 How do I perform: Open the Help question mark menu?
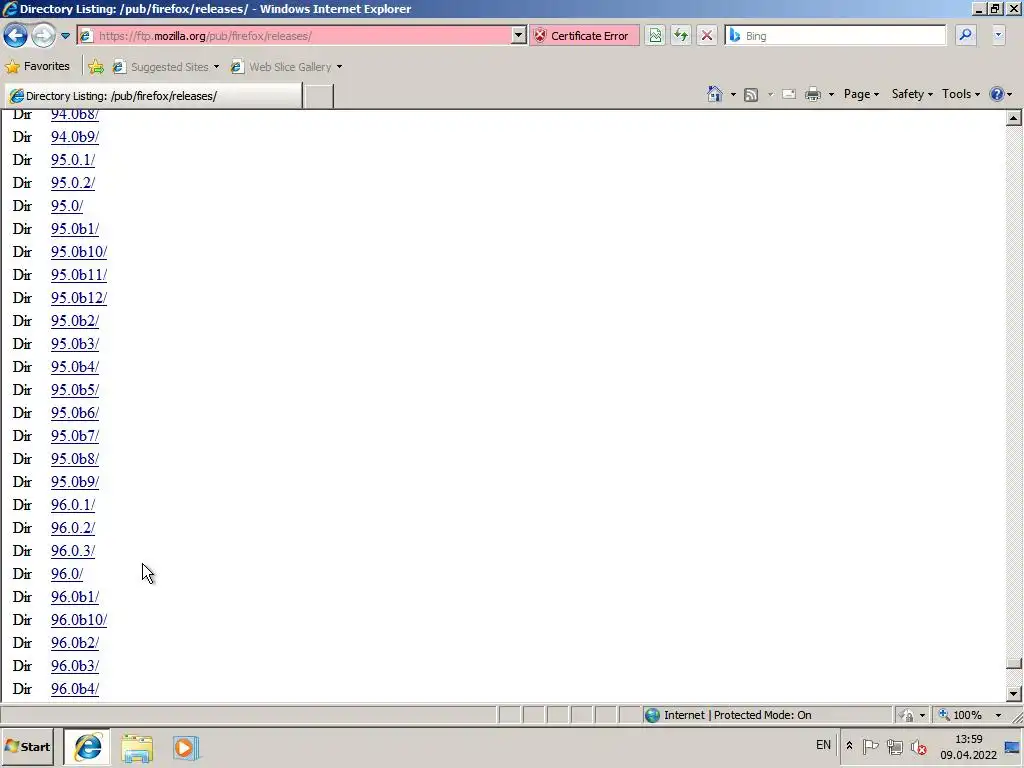pyautogui.click(x=1000, y=94)
